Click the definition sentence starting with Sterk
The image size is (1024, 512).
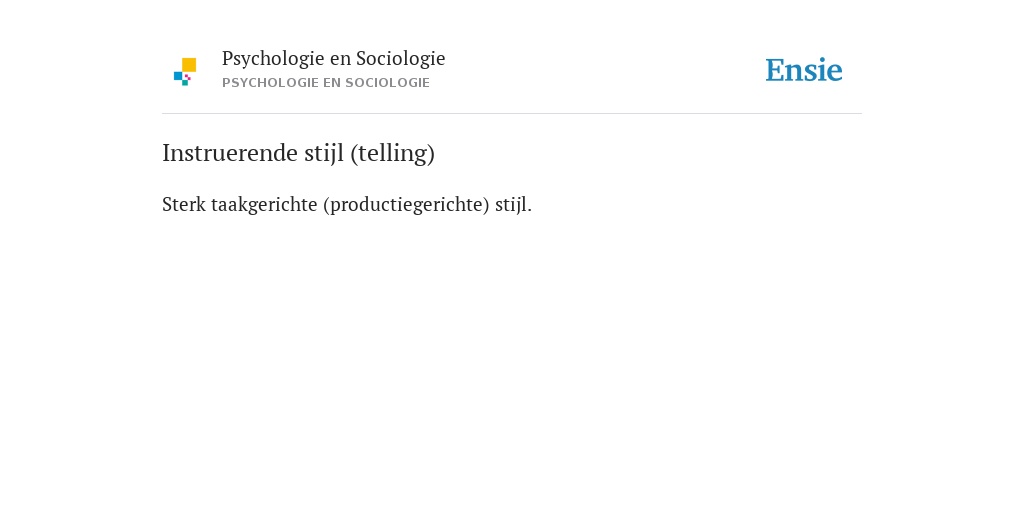tap(347, 205)
